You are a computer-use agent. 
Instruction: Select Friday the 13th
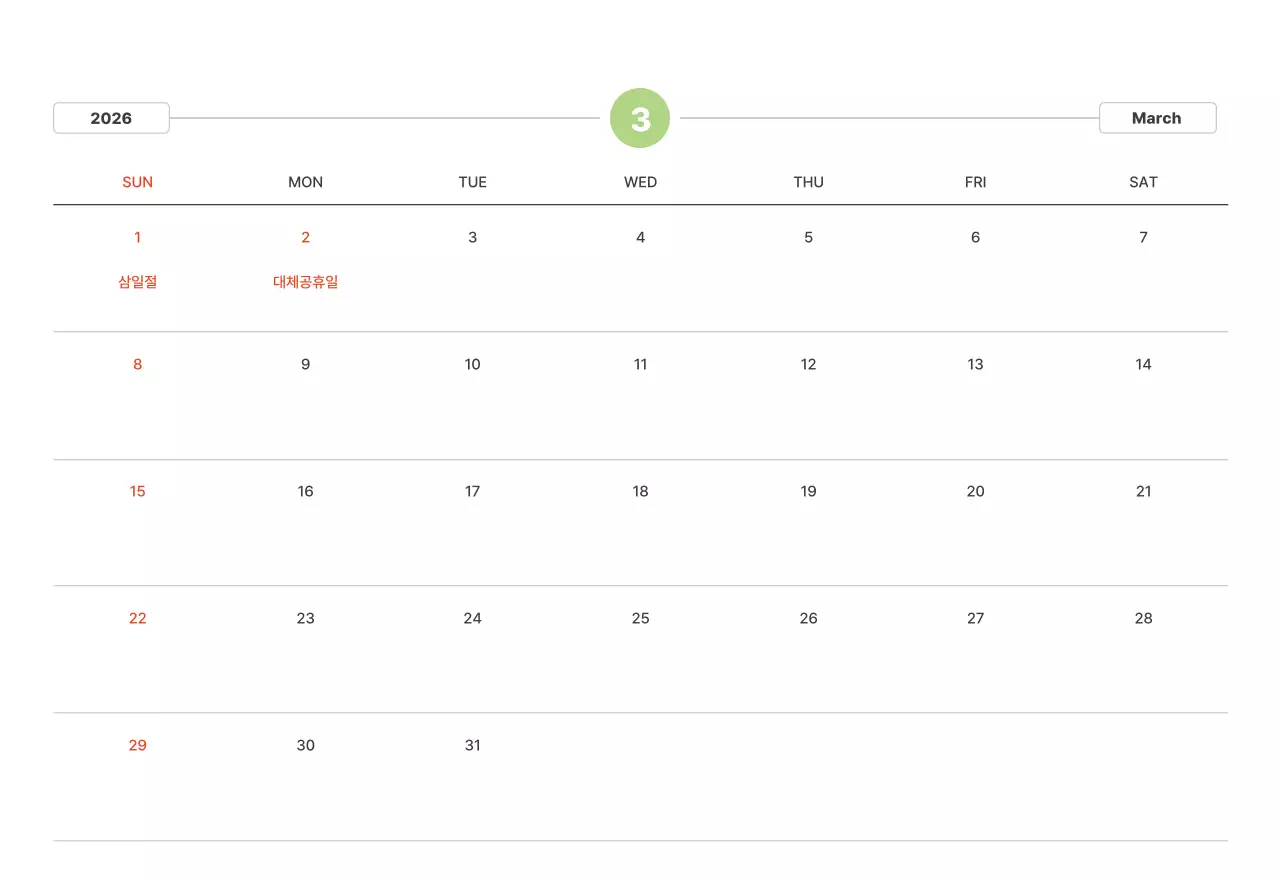click(975, 364)
